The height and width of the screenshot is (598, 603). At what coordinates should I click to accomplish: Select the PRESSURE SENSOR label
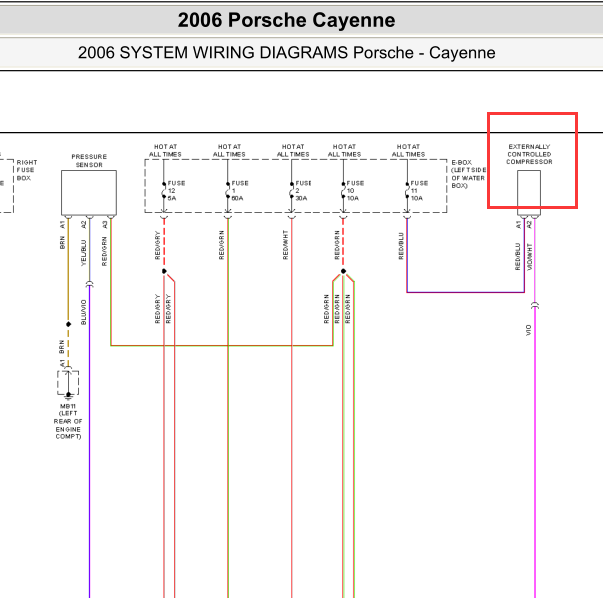[89, 161]
